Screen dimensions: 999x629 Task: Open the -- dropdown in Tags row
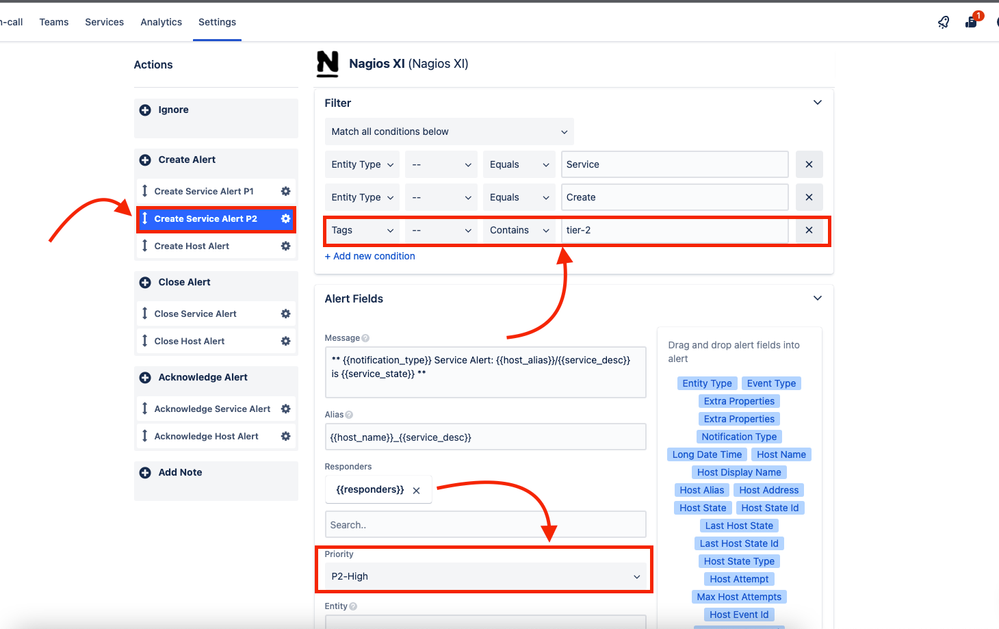442,230
